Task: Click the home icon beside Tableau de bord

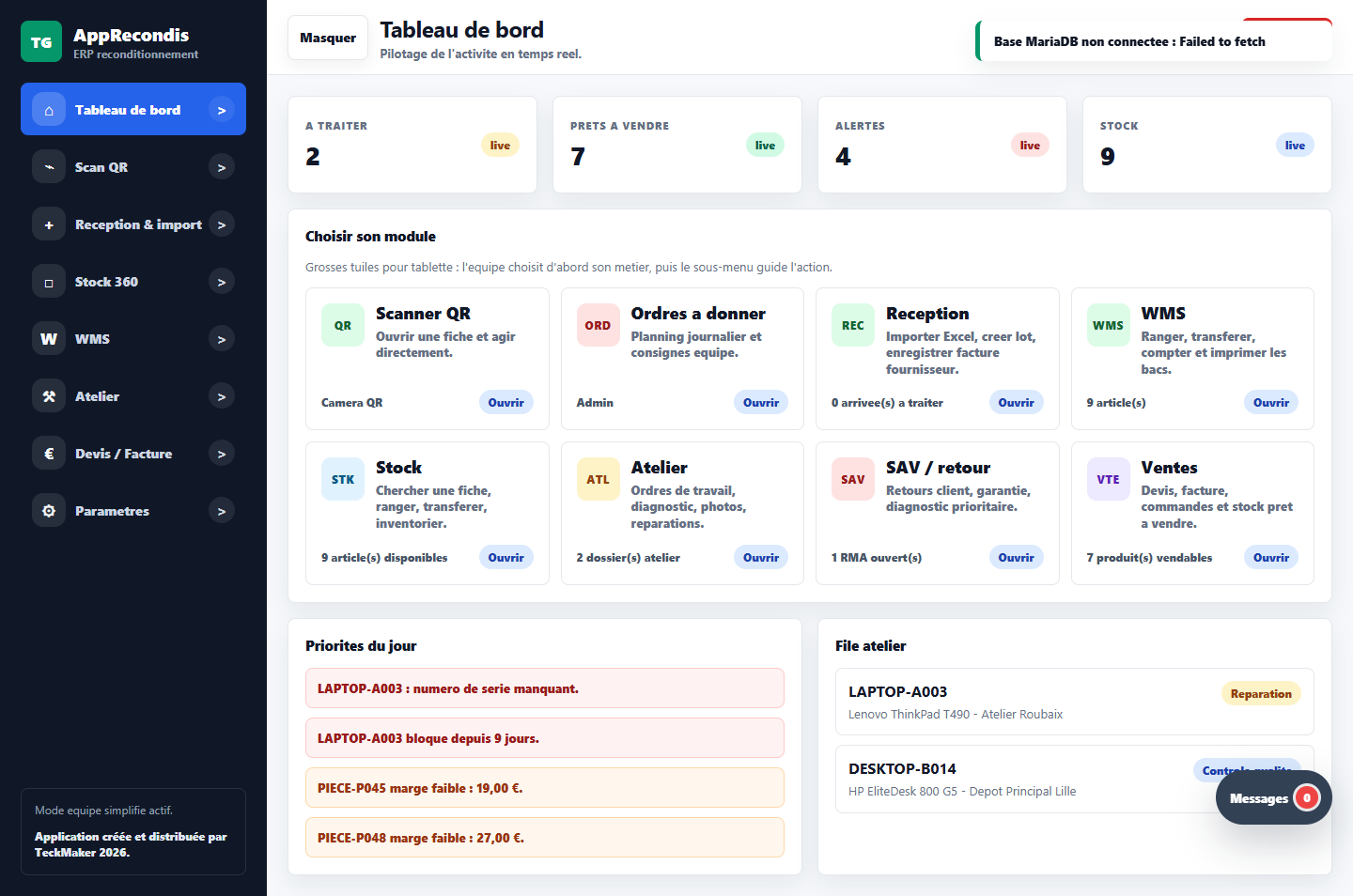Action: click(x=49, y=110)
